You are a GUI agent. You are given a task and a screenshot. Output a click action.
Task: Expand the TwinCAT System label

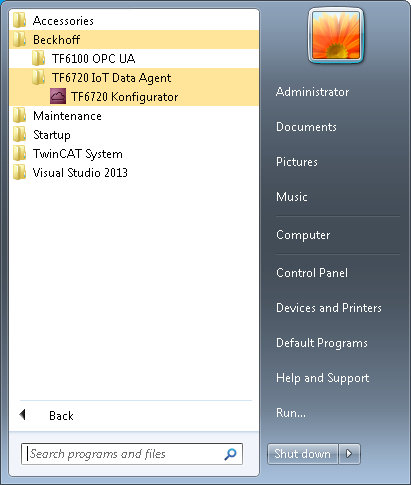coord(78,154)
